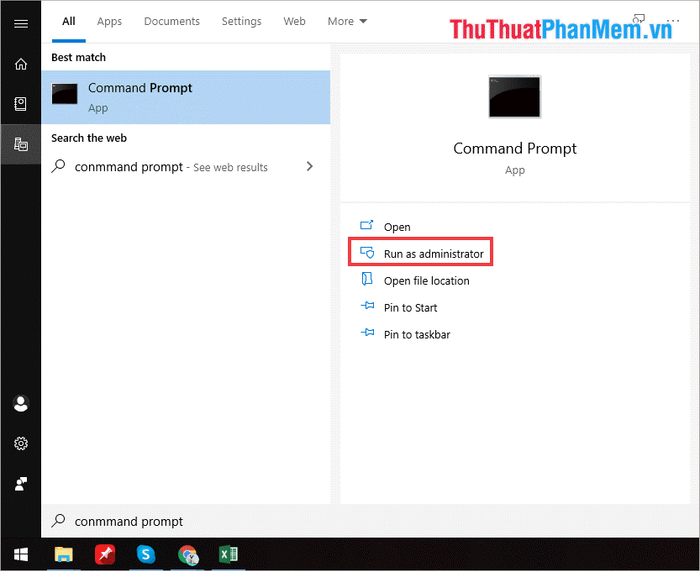Switch to the Documents tab
700x571 pixels.
tap(172, 21)
